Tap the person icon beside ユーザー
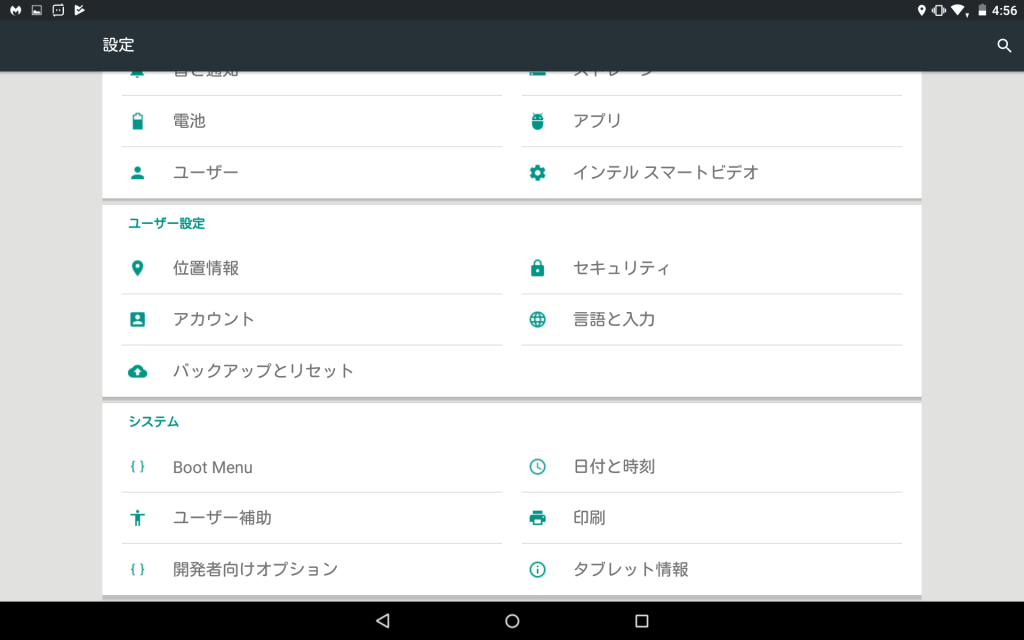Viewport: 1024px width, 640px height. (138, 172)
